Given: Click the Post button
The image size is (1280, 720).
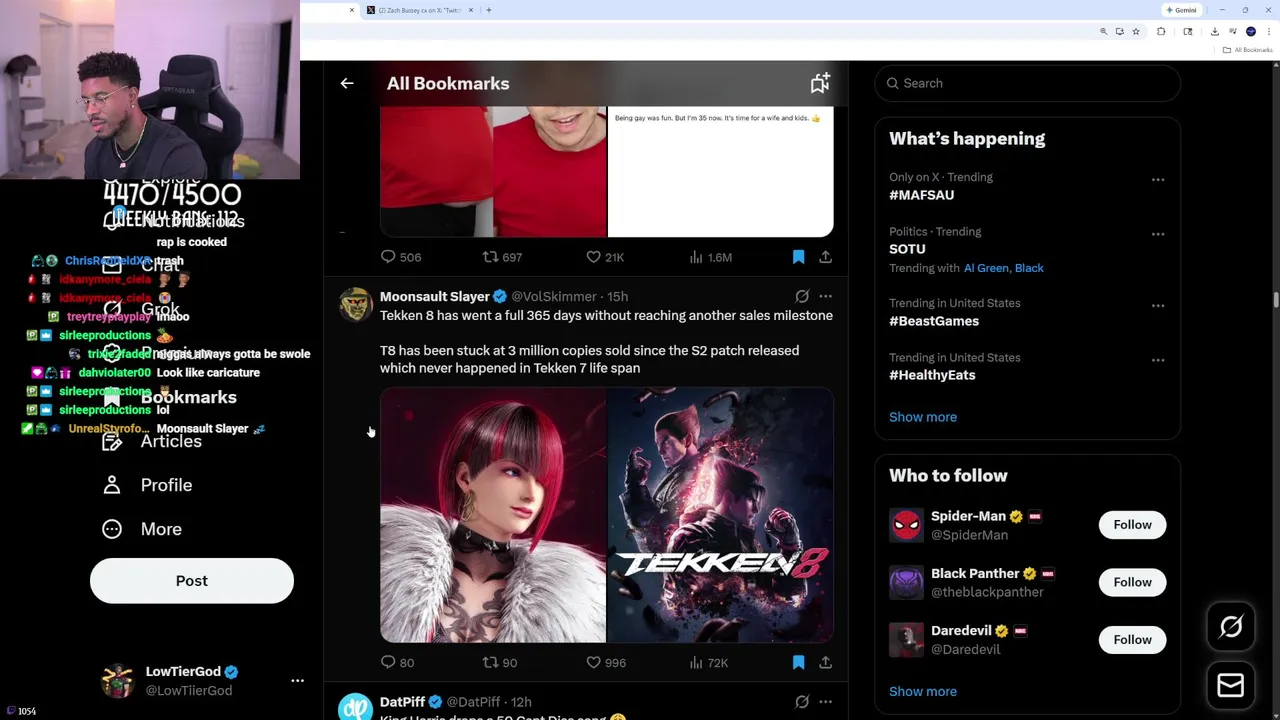Looking at the screenshot, I should click(192, 581).
